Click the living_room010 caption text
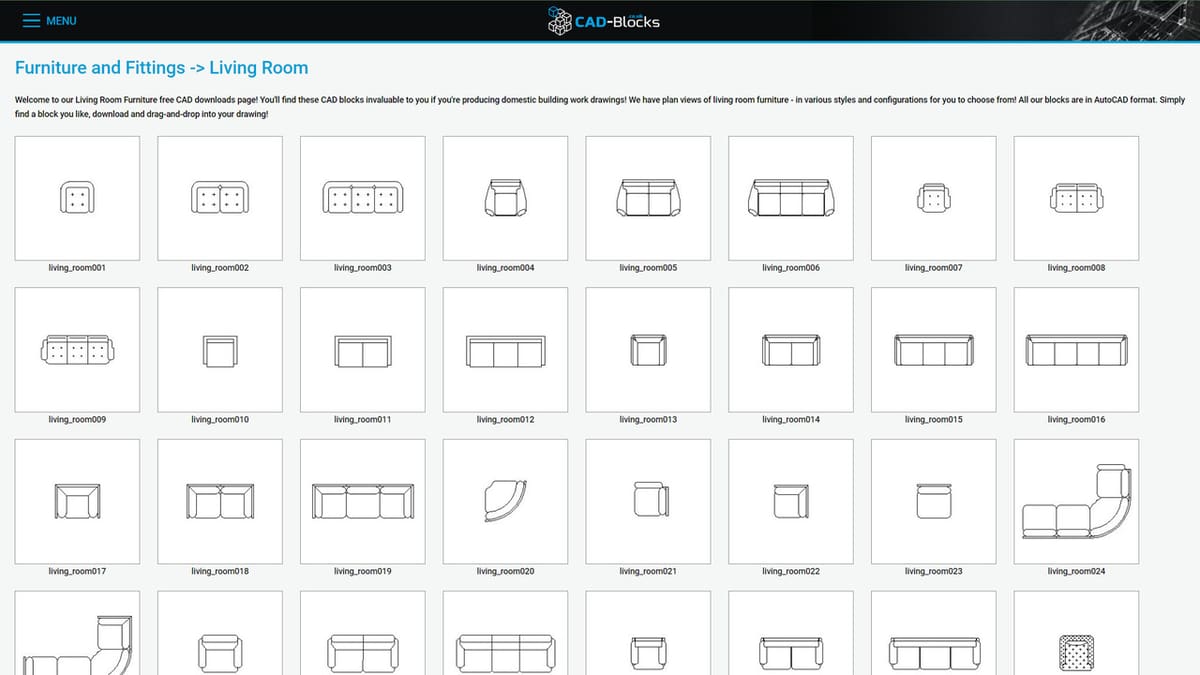Screen dimensions: 1200x675 (220, 420)
